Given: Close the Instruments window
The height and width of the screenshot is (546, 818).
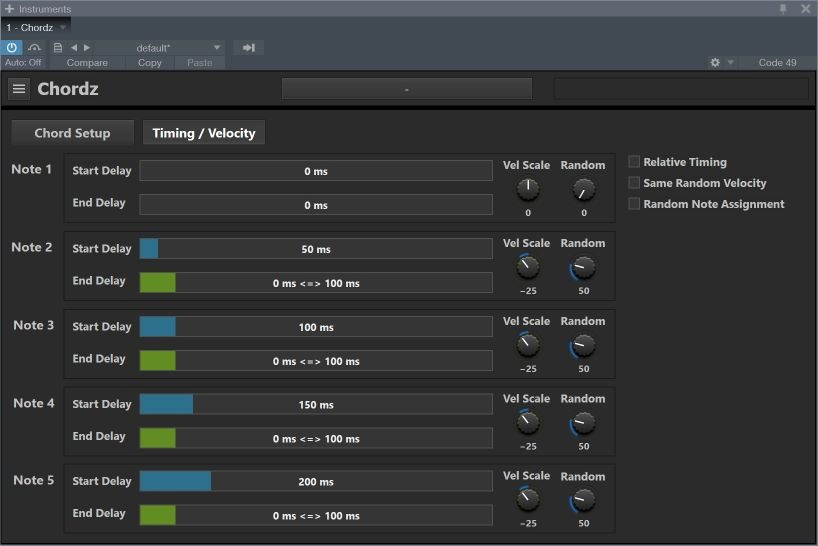Looking at the screenshot, I should point(805,9).
